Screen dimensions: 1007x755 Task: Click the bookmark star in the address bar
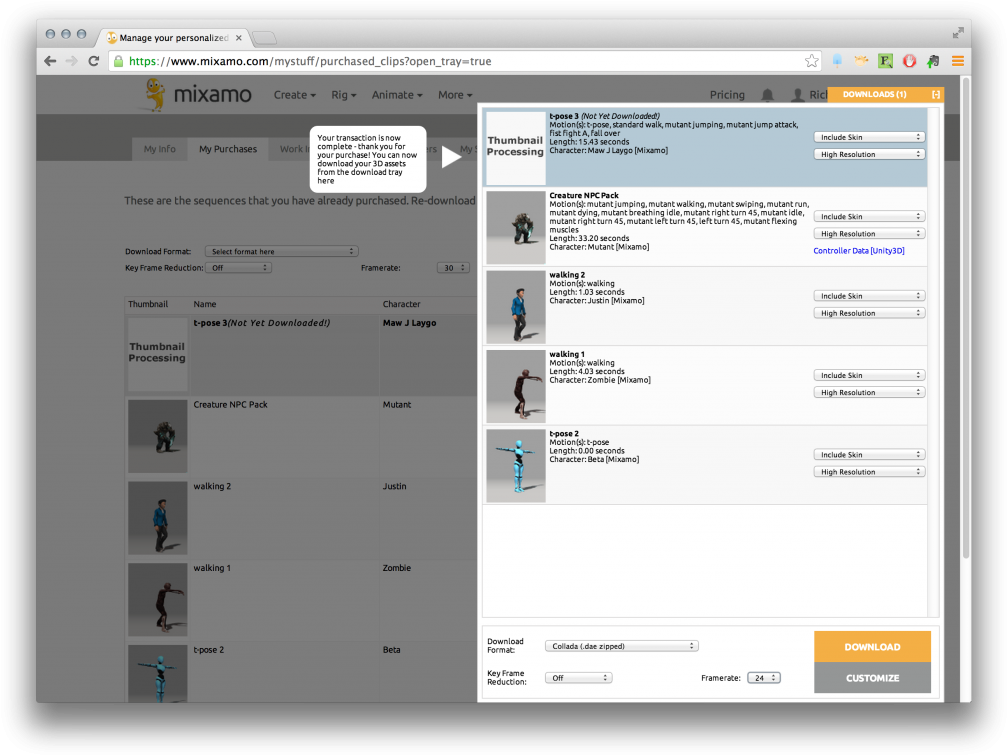[x=812, y=60]
